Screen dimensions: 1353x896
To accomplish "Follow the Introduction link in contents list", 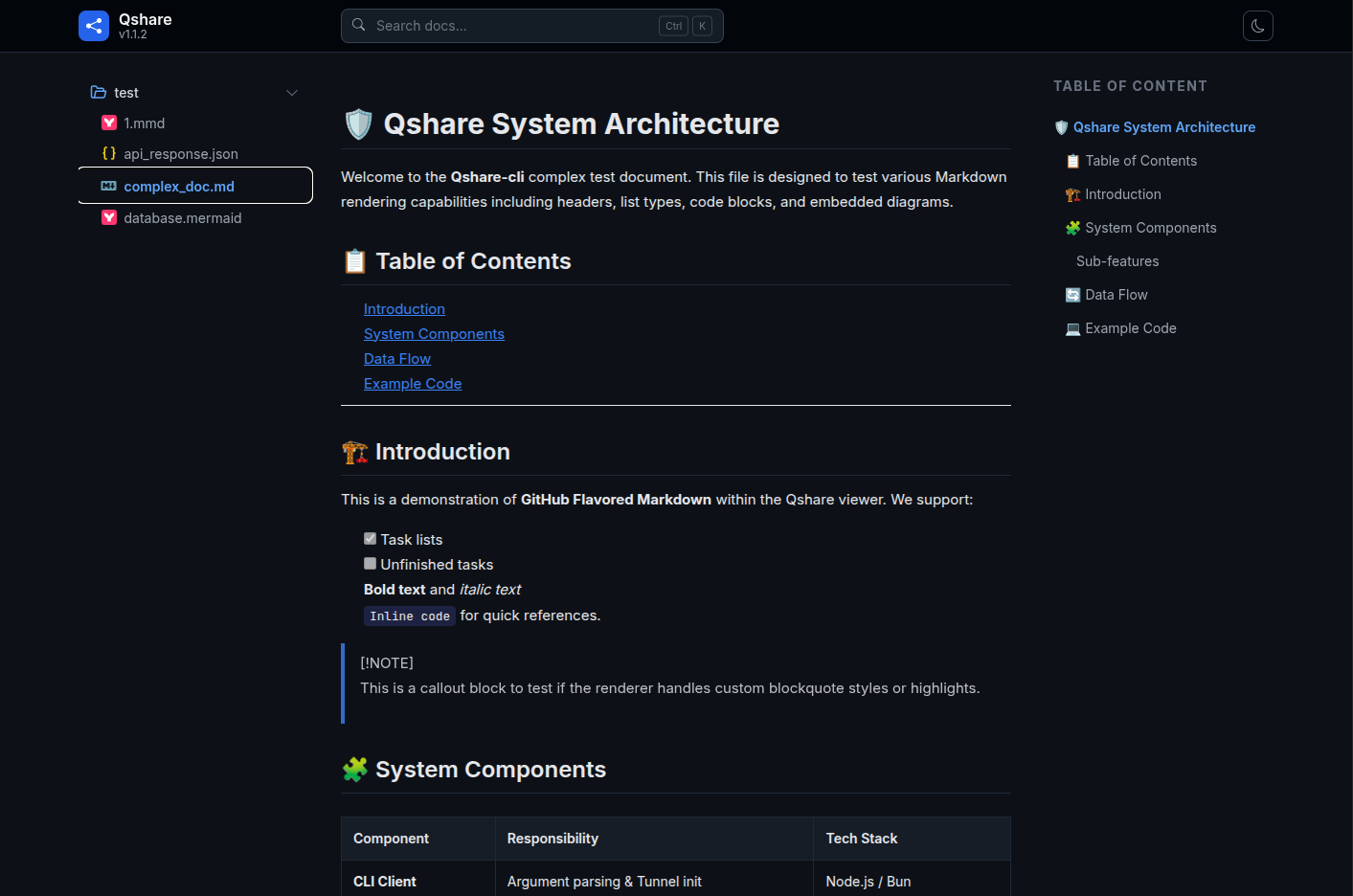I will coord(404,309).
